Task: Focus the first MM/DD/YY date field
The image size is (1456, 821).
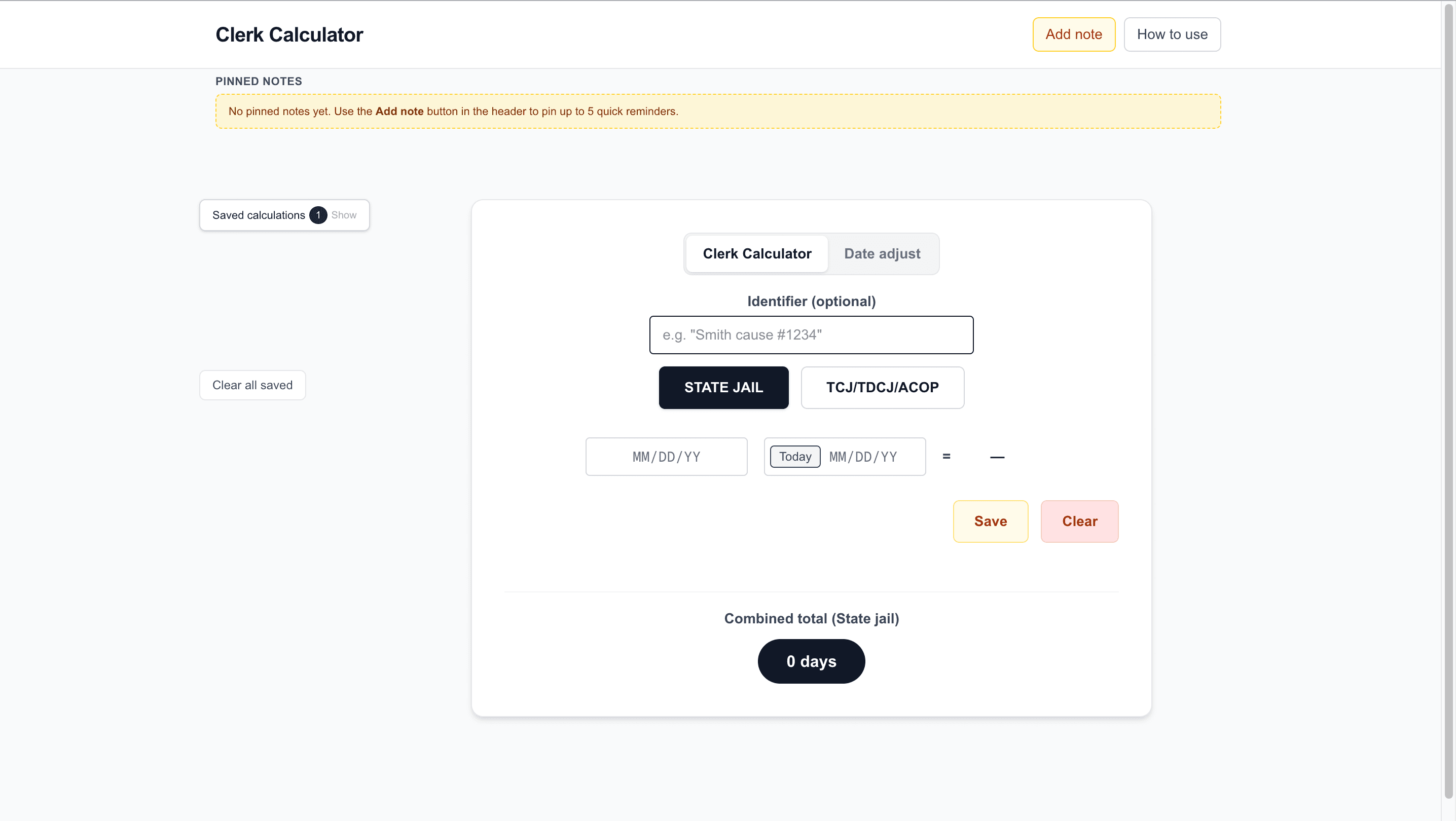Action: pyautogui.click(x=666, y=456)
